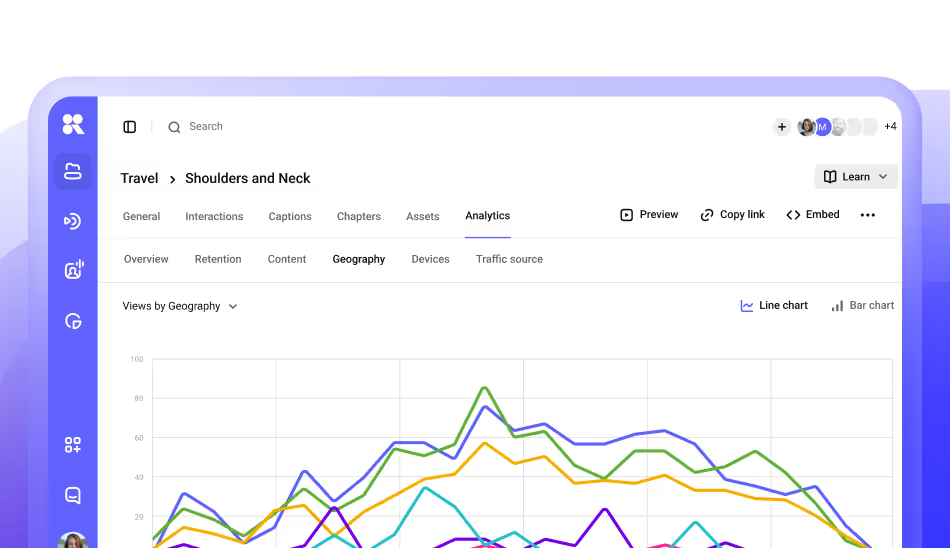Image resolution: width=950 pixels, height=548 pixels.
Task: Switch to the Chapters tab
Action: click(x=359, y=216)
